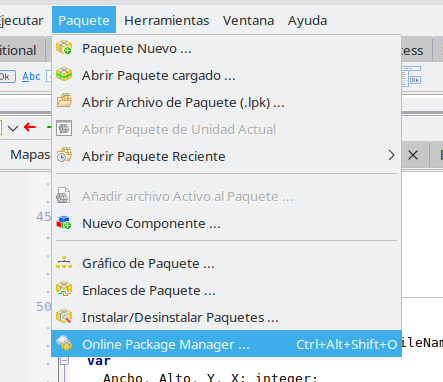Viewport: 443px width, 382px height.
Task: Choose Instalar/Desinstalar Paquetes entry
Action: click(226, 317)
